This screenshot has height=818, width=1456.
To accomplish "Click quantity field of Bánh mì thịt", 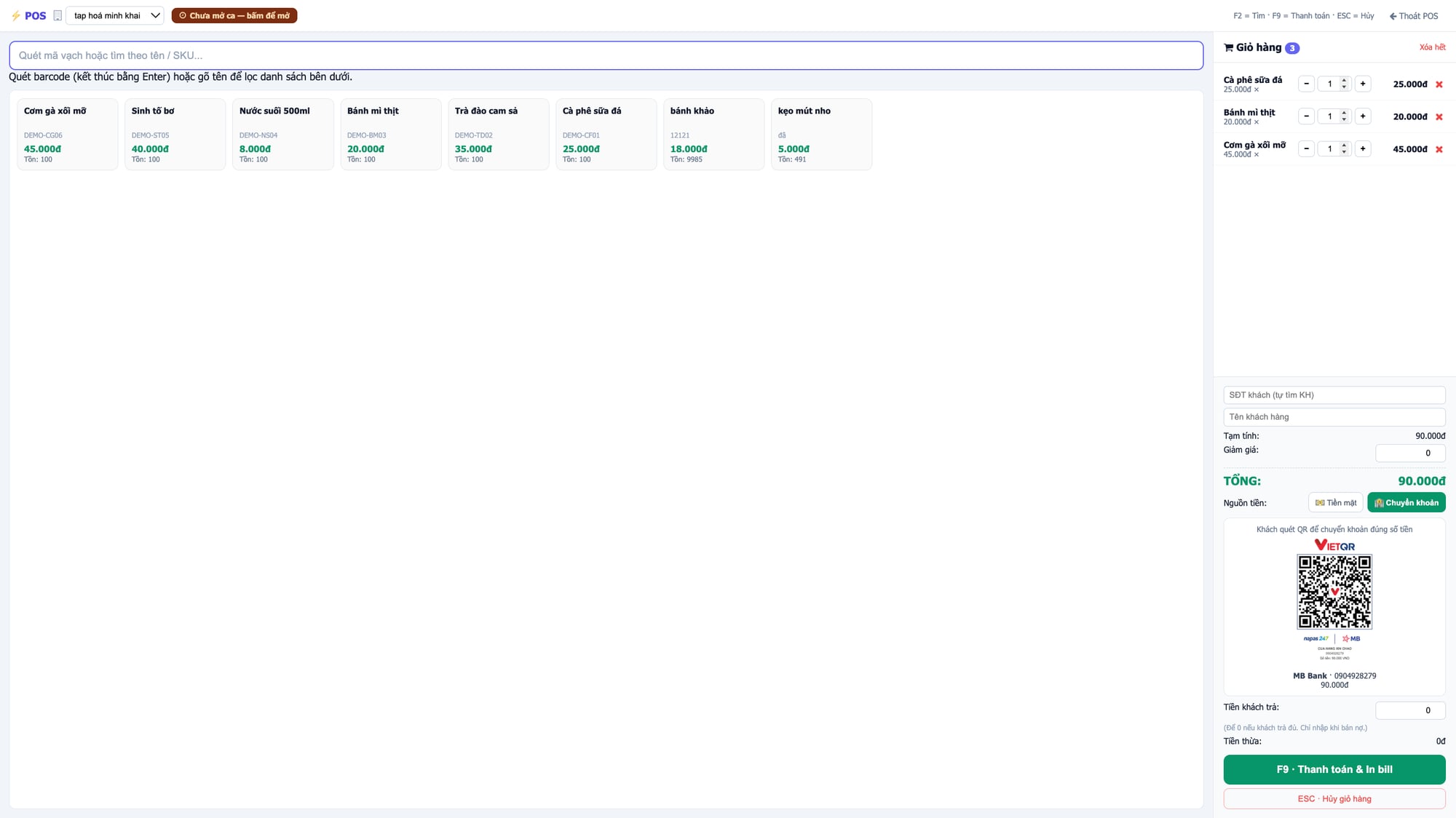I will [x=1334, y=116].
